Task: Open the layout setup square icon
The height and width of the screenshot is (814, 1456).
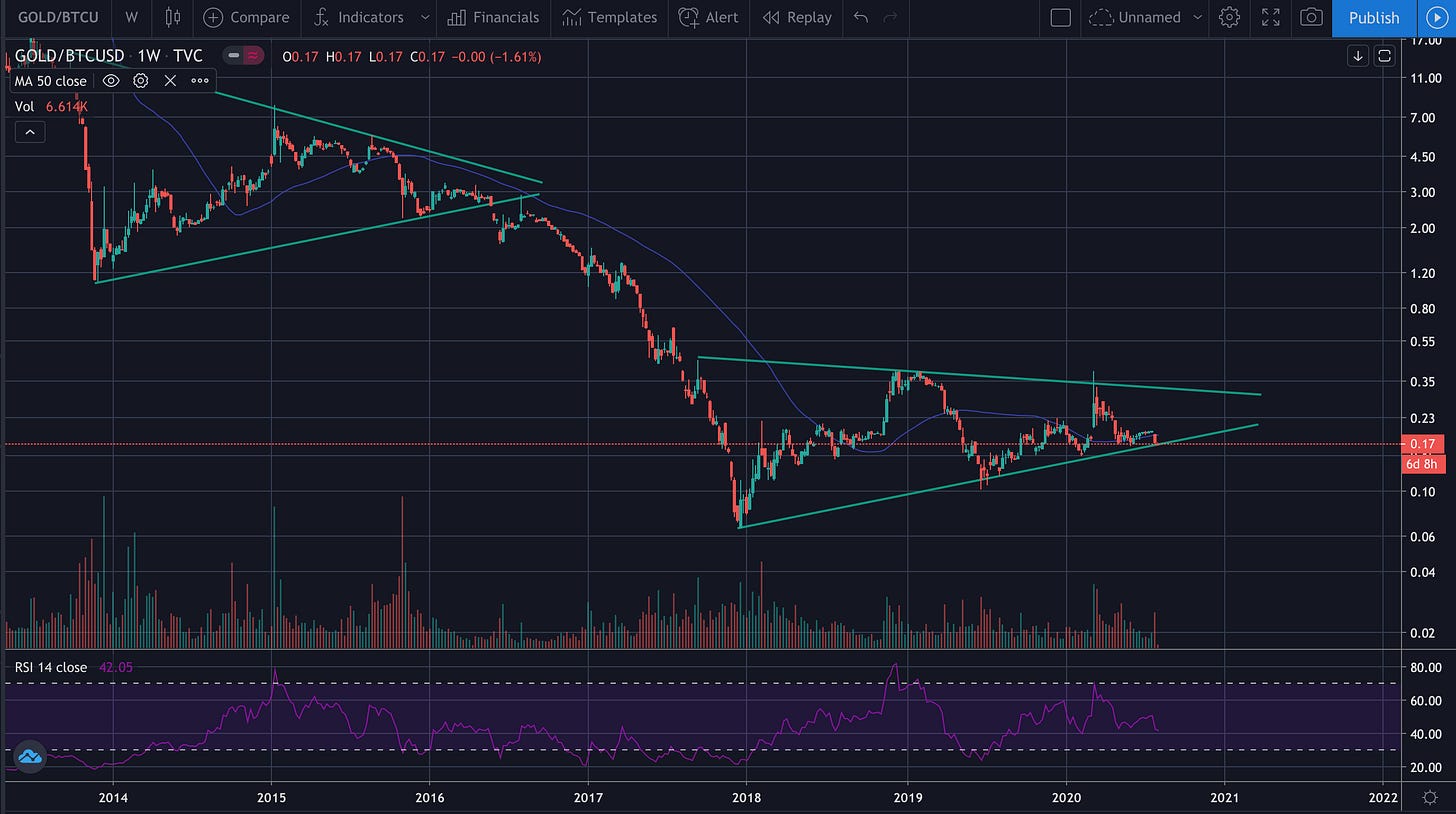Action: 1061,17
